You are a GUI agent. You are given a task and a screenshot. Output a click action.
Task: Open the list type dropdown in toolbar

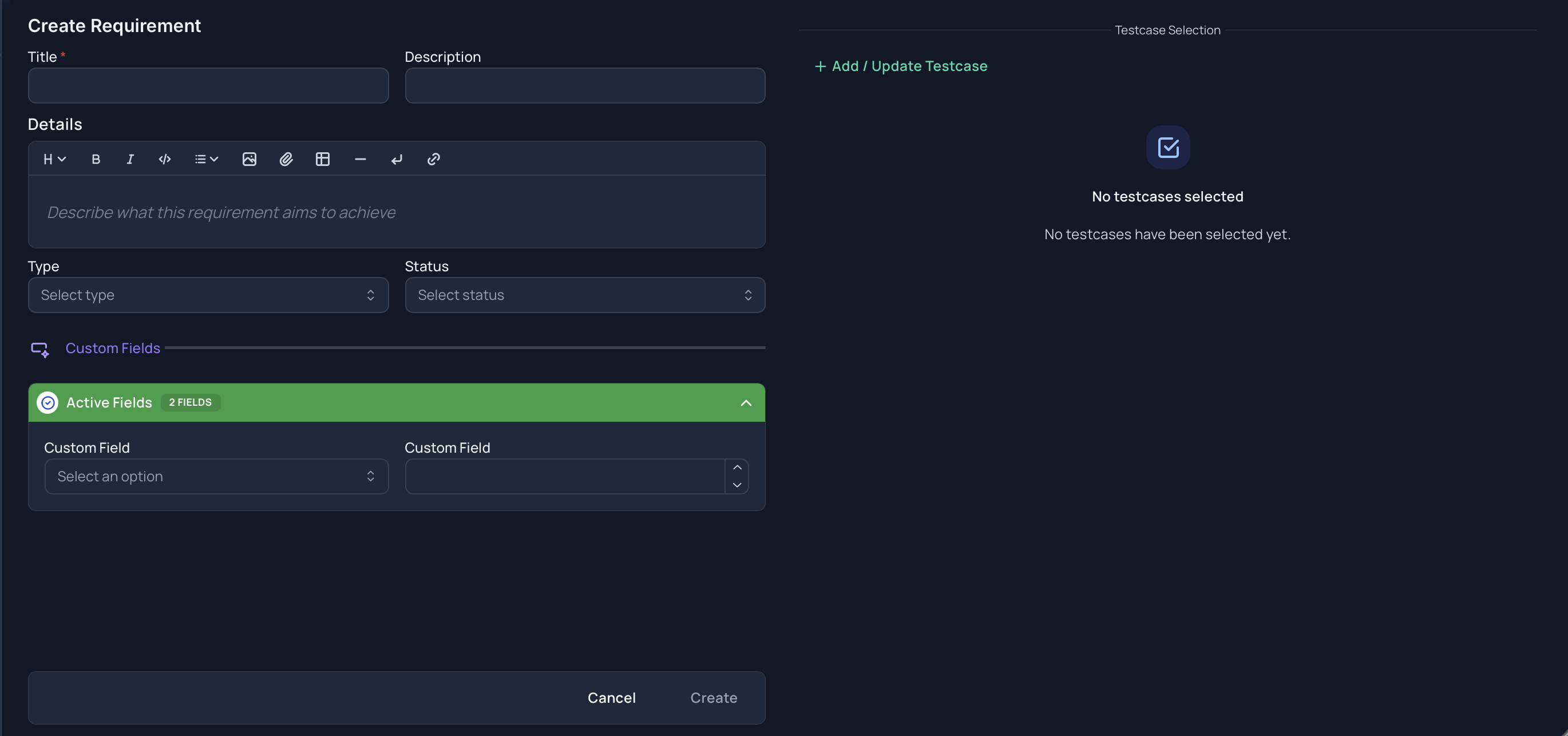207,159
